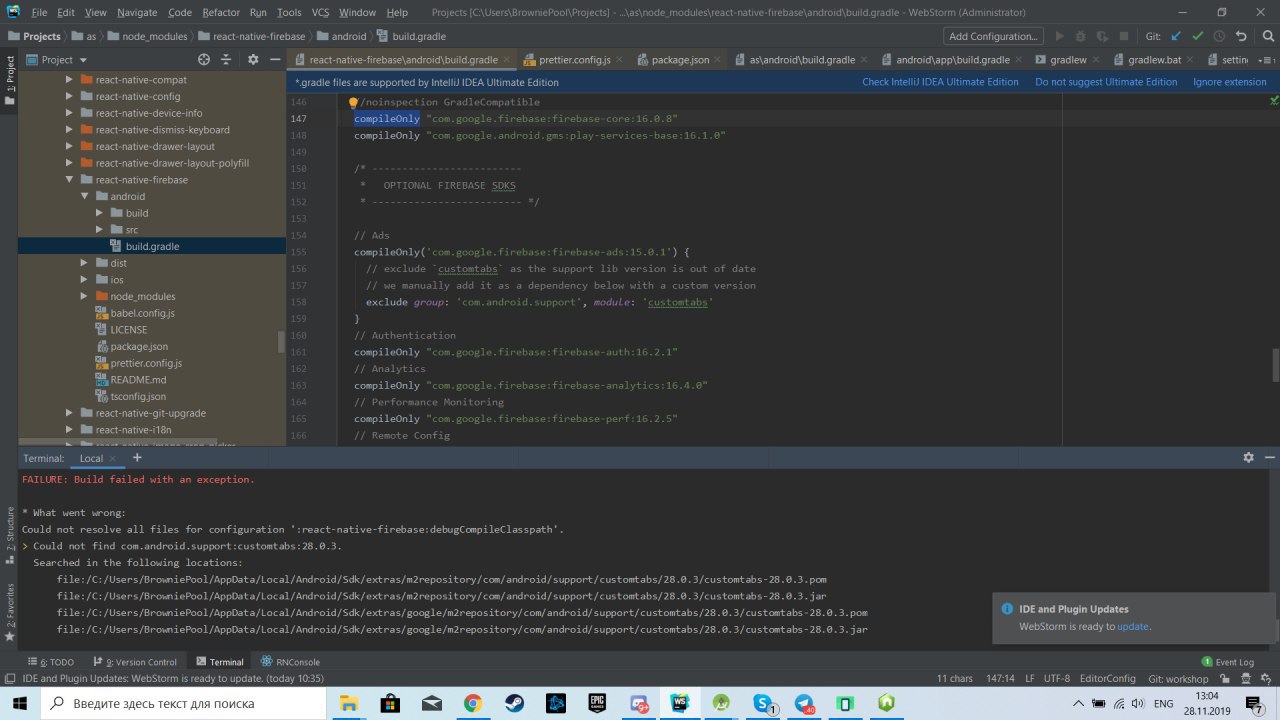Show Git history clock icon
The height and width of the screenshot is (720, 1280).
(x=1220, y=36)
